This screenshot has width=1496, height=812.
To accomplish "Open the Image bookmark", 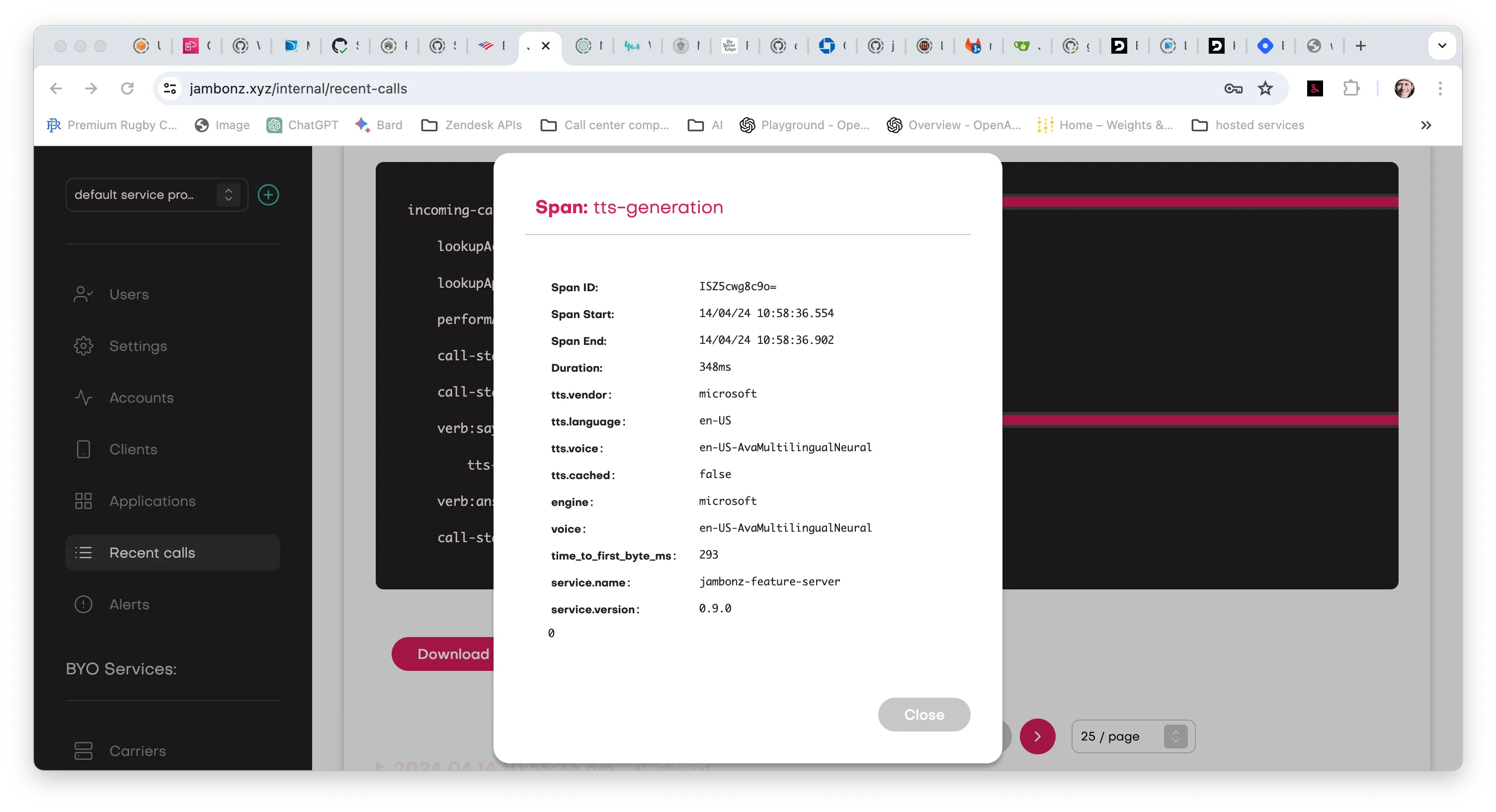I will [x=223, y=125].
